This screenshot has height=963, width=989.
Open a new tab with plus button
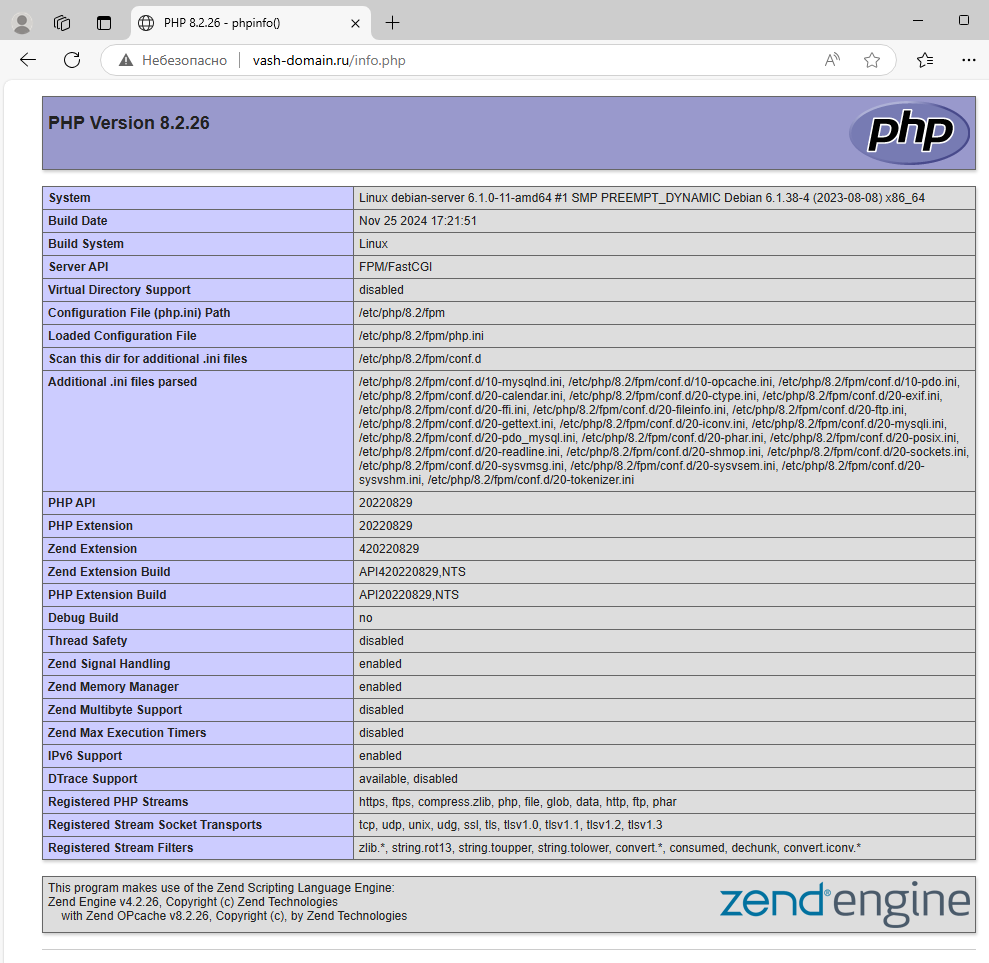[392, 23]
